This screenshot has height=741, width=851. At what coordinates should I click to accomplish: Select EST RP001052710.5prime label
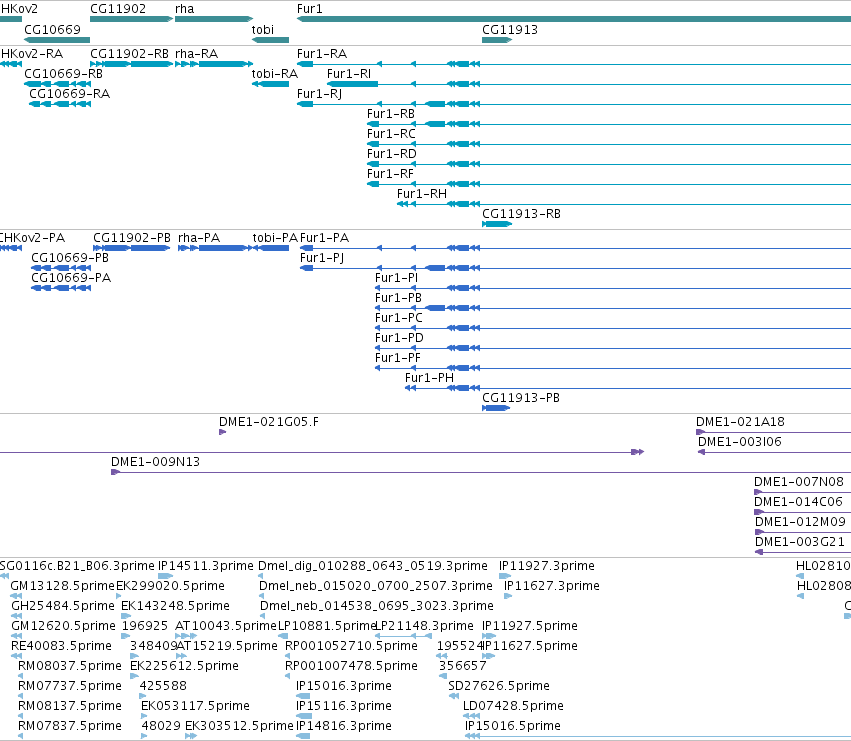click(x=351, y=647)
